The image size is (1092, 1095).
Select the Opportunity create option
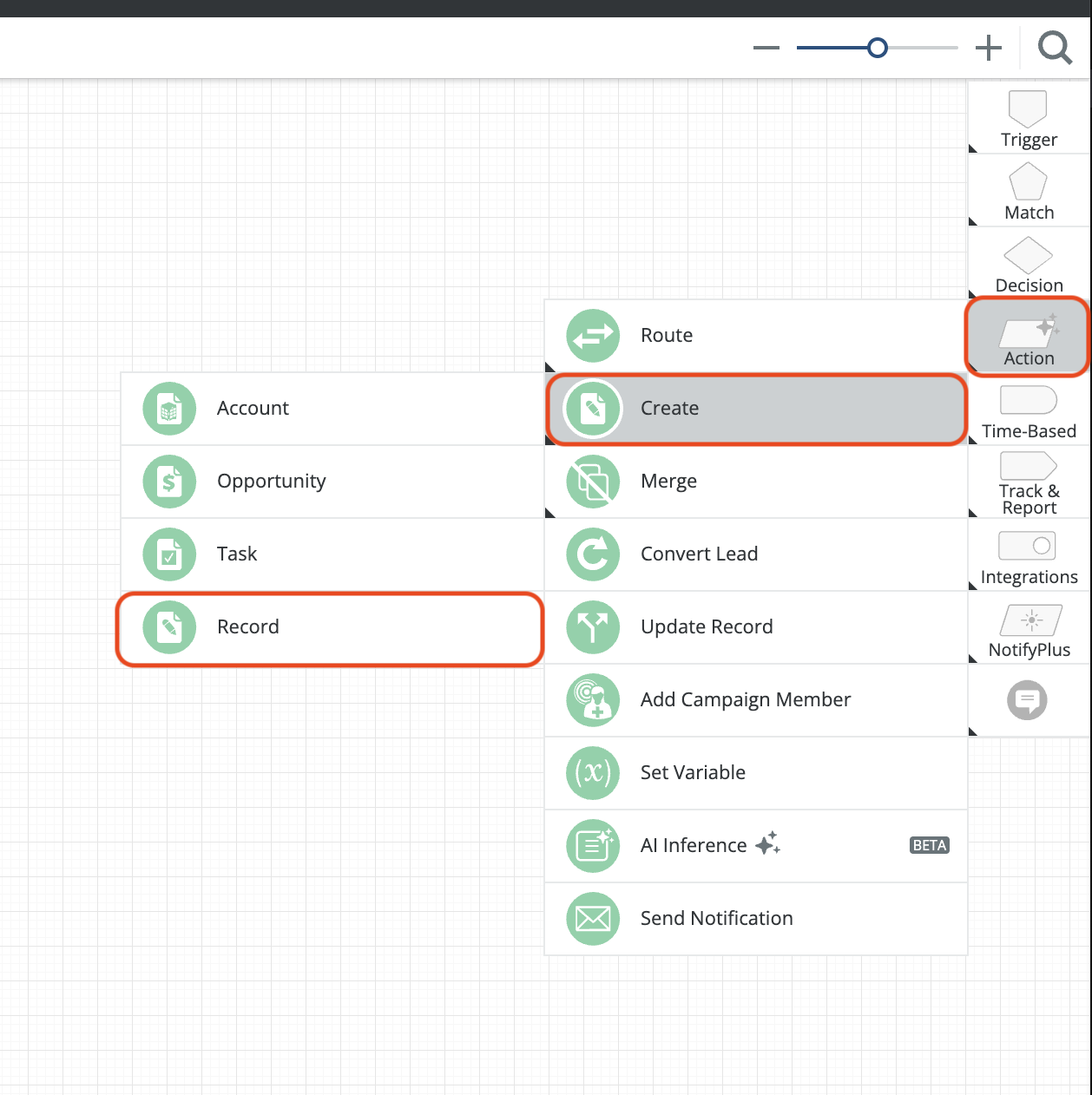(x=332, y=481)
